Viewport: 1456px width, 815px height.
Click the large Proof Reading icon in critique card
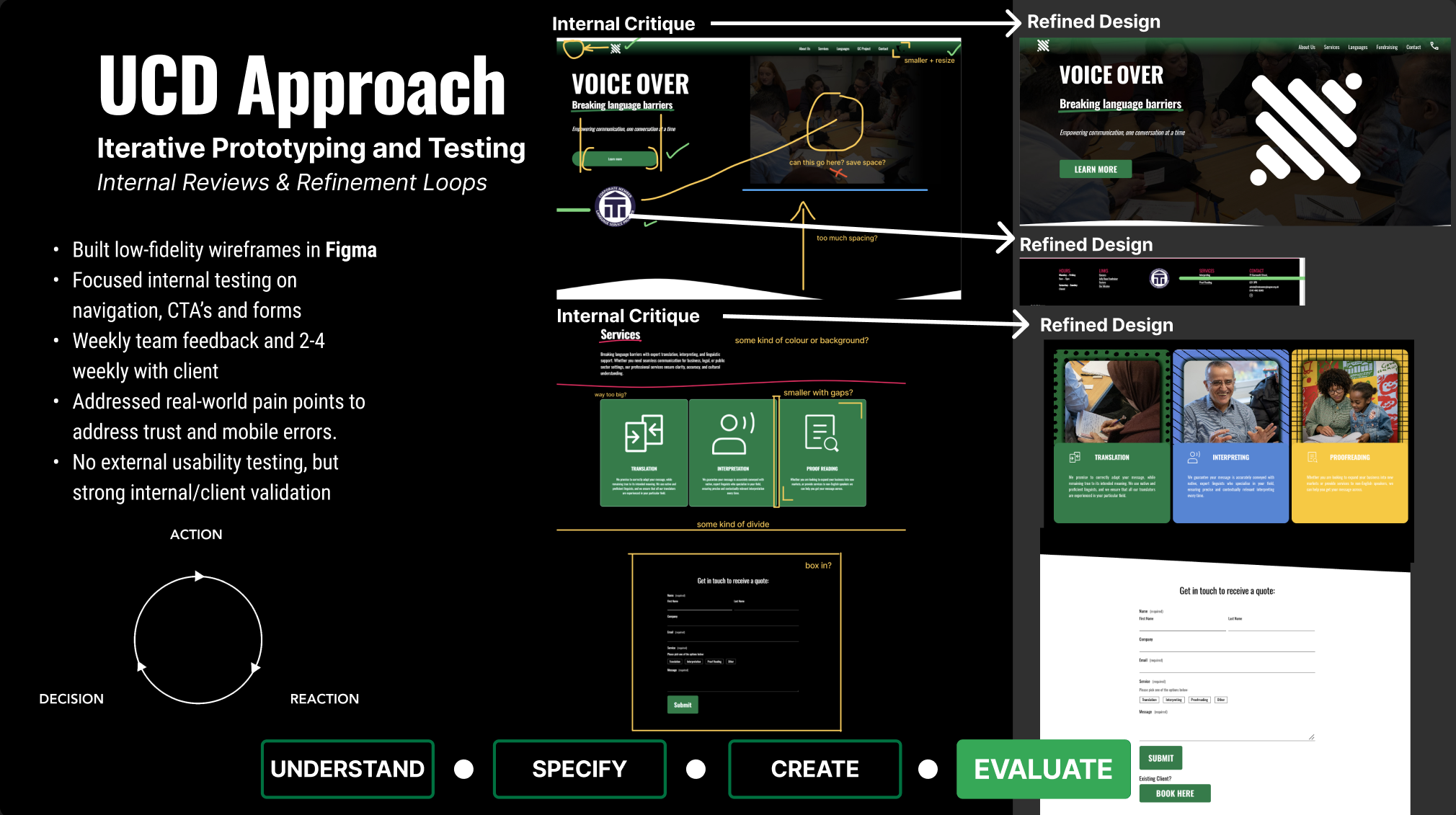(x=821, y=433)
